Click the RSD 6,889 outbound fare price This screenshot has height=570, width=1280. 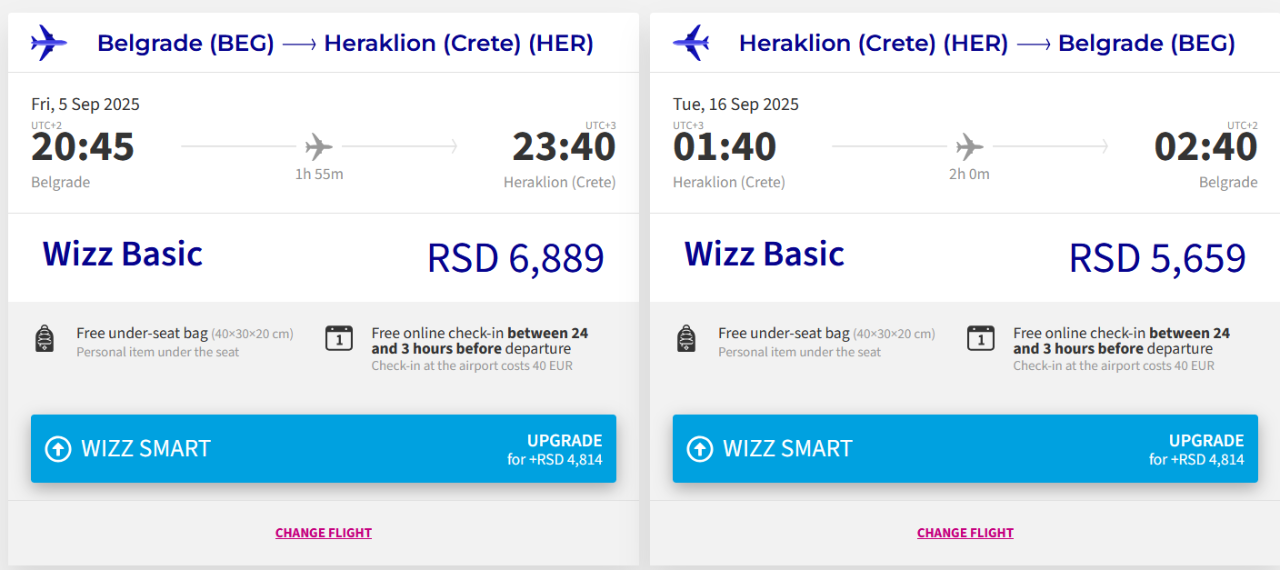(x=515, y=258)
